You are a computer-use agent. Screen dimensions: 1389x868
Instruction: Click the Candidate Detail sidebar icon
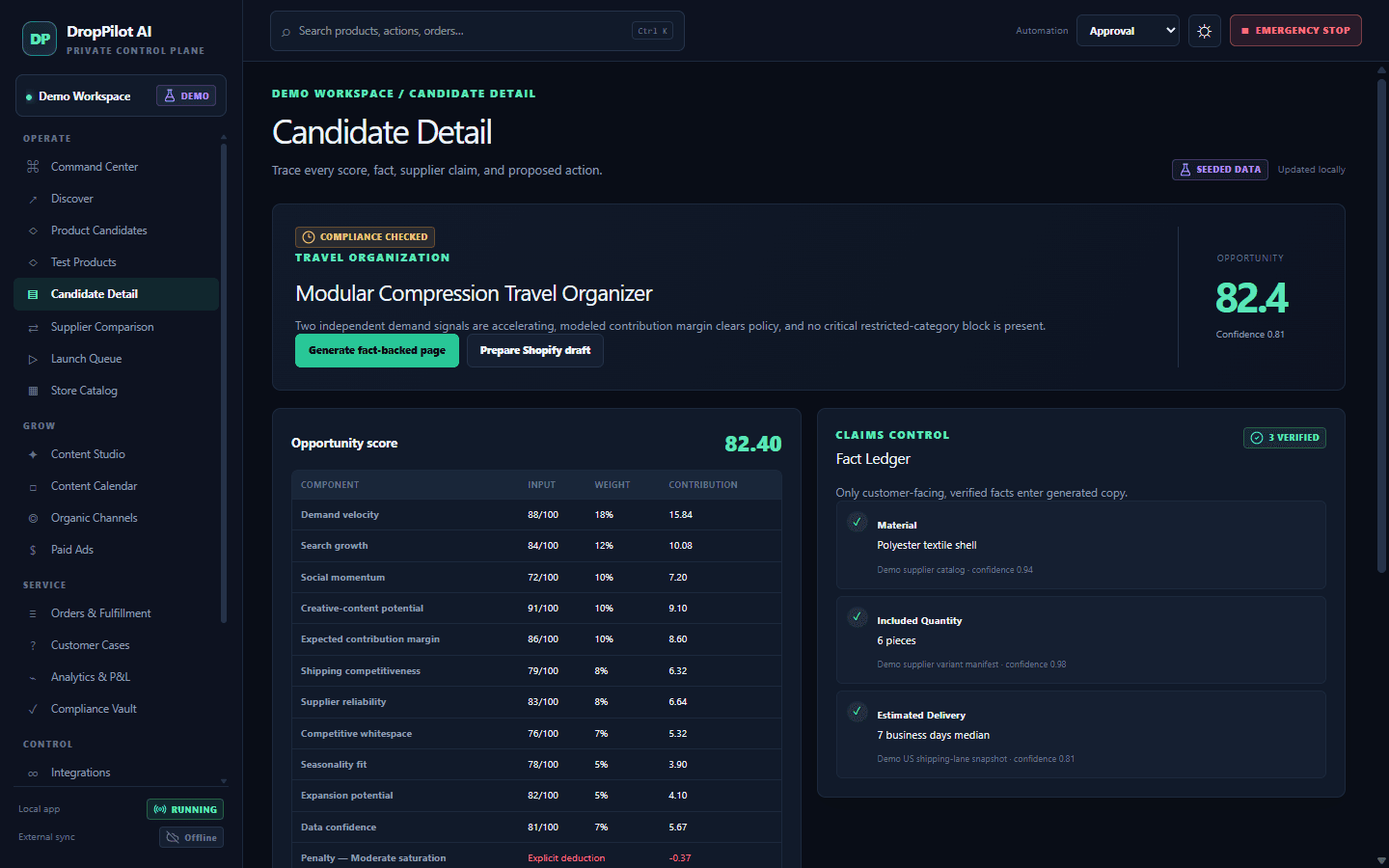33,294
